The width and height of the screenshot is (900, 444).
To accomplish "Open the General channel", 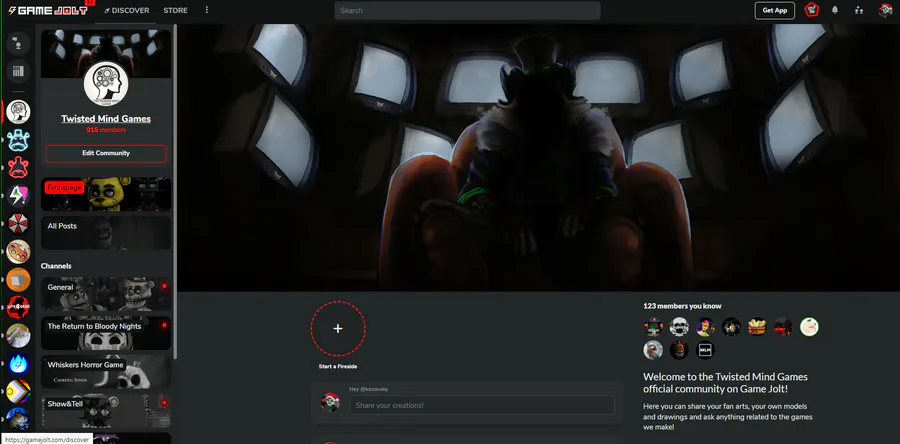I will [106, 294].
